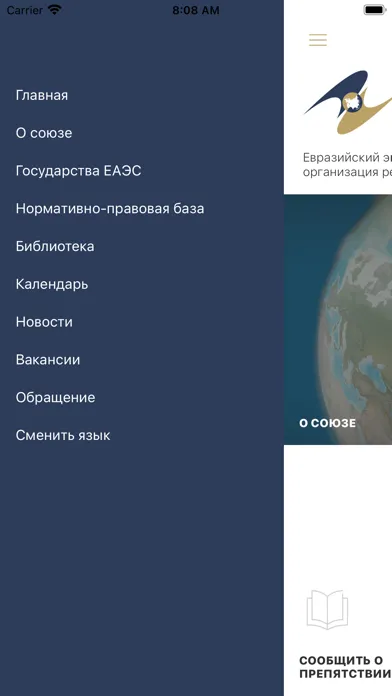Open the Главная menu item

click(42, 95)
